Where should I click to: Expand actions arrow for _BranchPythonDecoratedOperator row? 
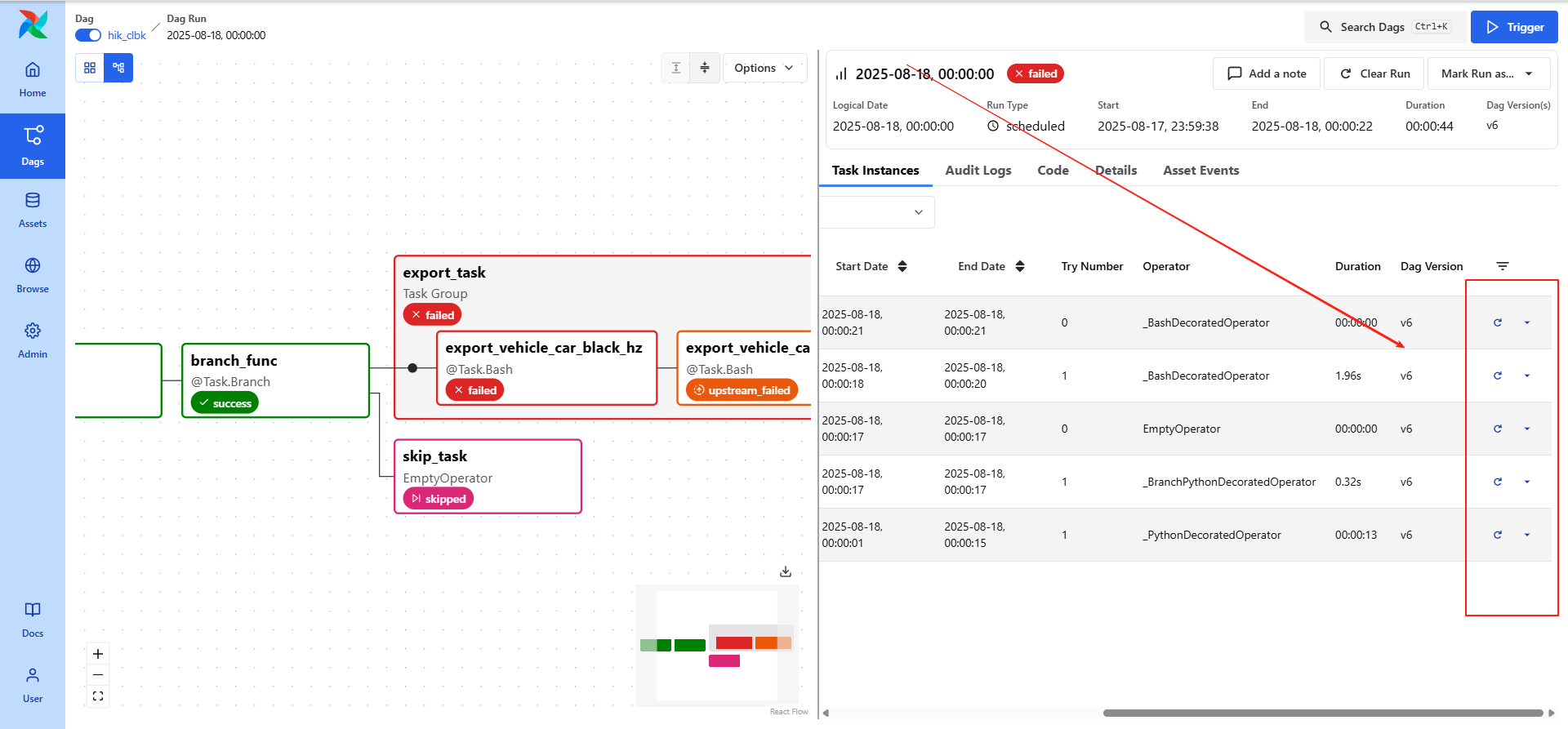point(1527,482)
